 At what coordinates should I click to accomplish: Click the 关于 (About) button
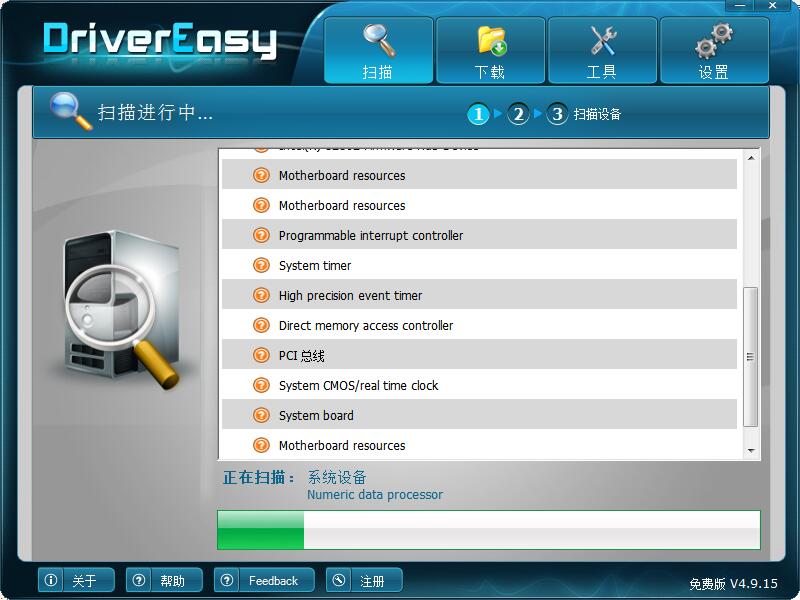[x=76, y=580]
